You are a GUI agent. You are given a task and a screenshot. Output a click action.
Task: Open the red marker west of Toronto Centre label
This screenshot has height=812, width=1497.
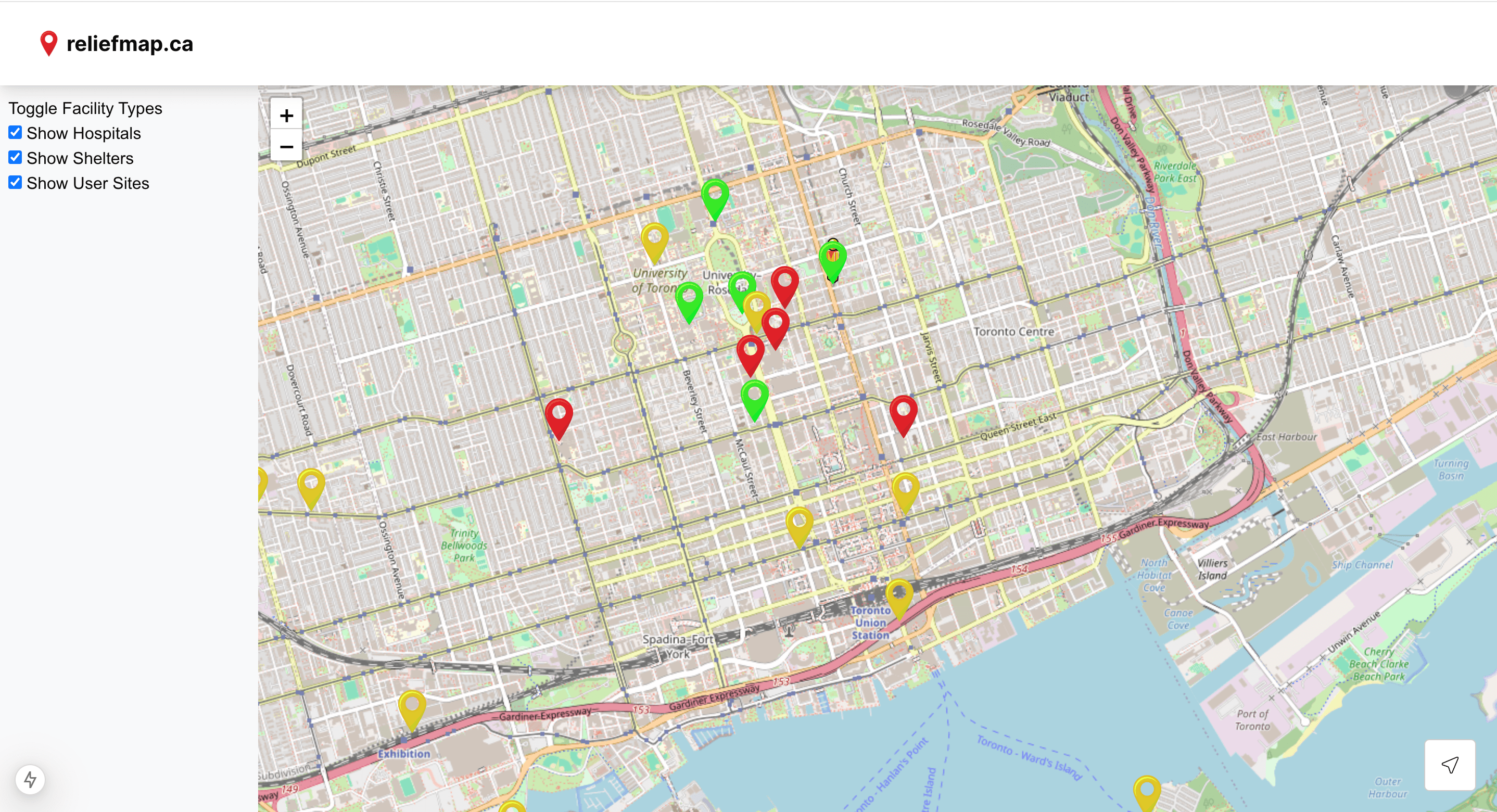coord(903,412)
